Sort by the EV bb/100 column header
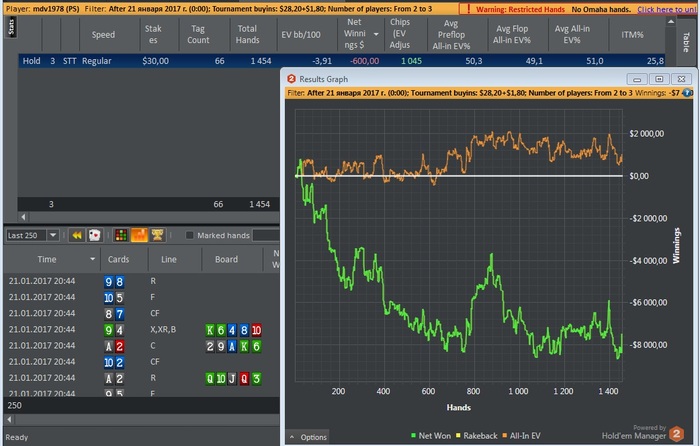Viewport: 700px width, 446px height. click(301, 34)
